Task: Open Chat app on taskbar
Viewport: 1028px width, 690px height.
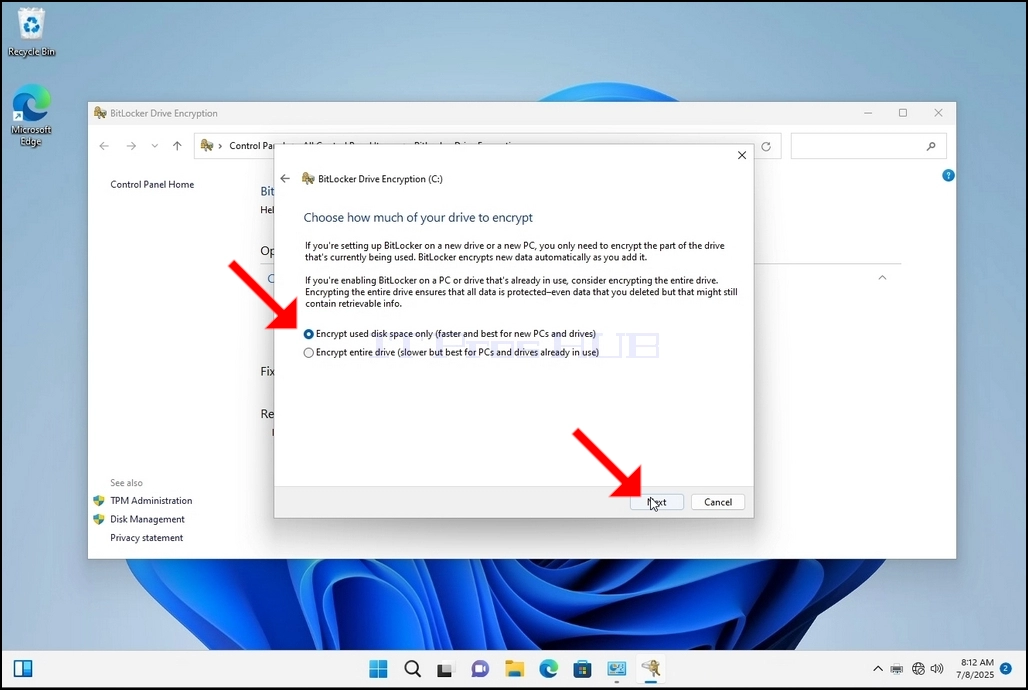Action: pyautogui.click(x=480, y=668)
